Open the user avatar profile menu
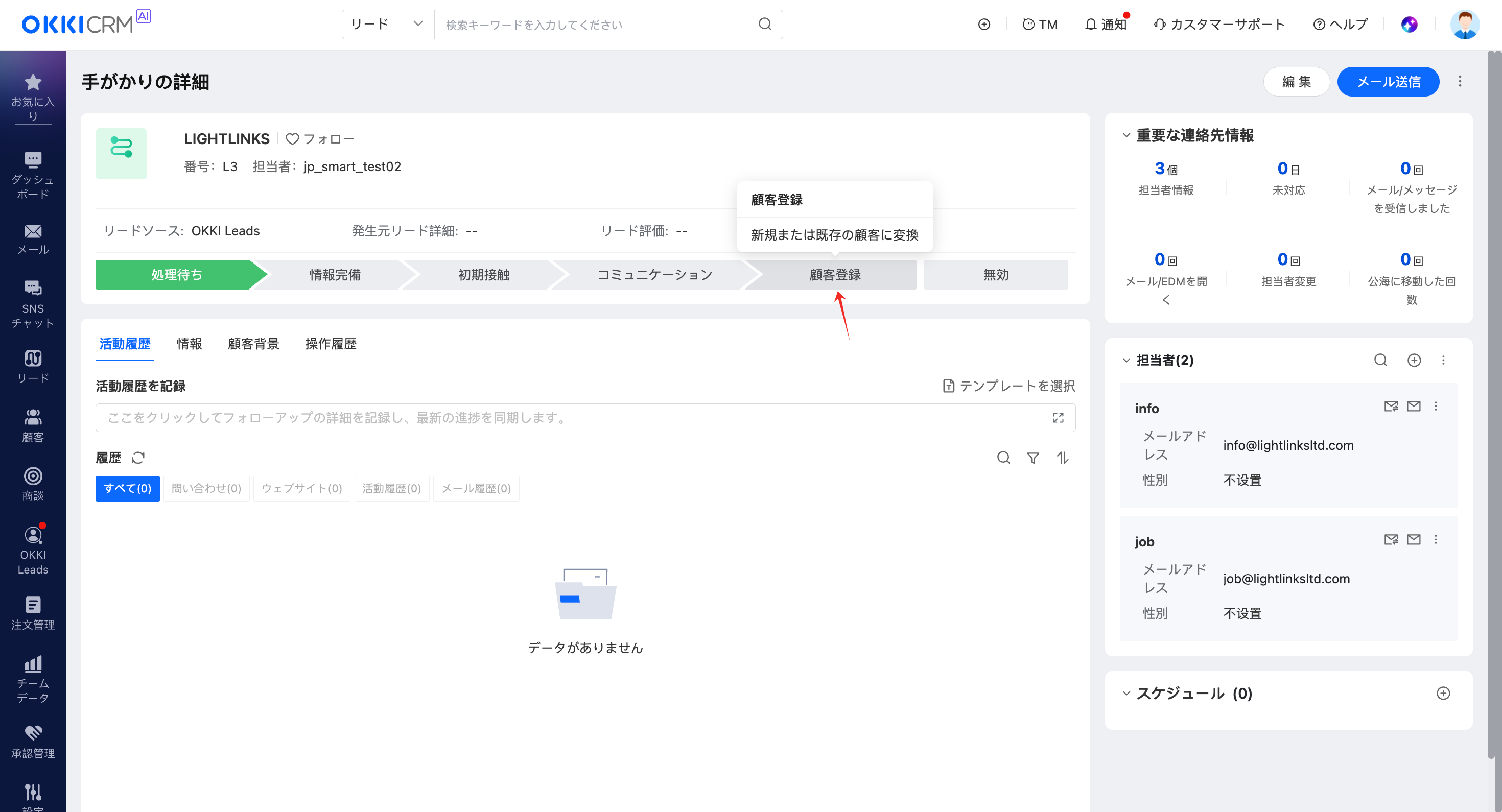The width and height of the screenshot is (1502, 812). point(1464,25)
